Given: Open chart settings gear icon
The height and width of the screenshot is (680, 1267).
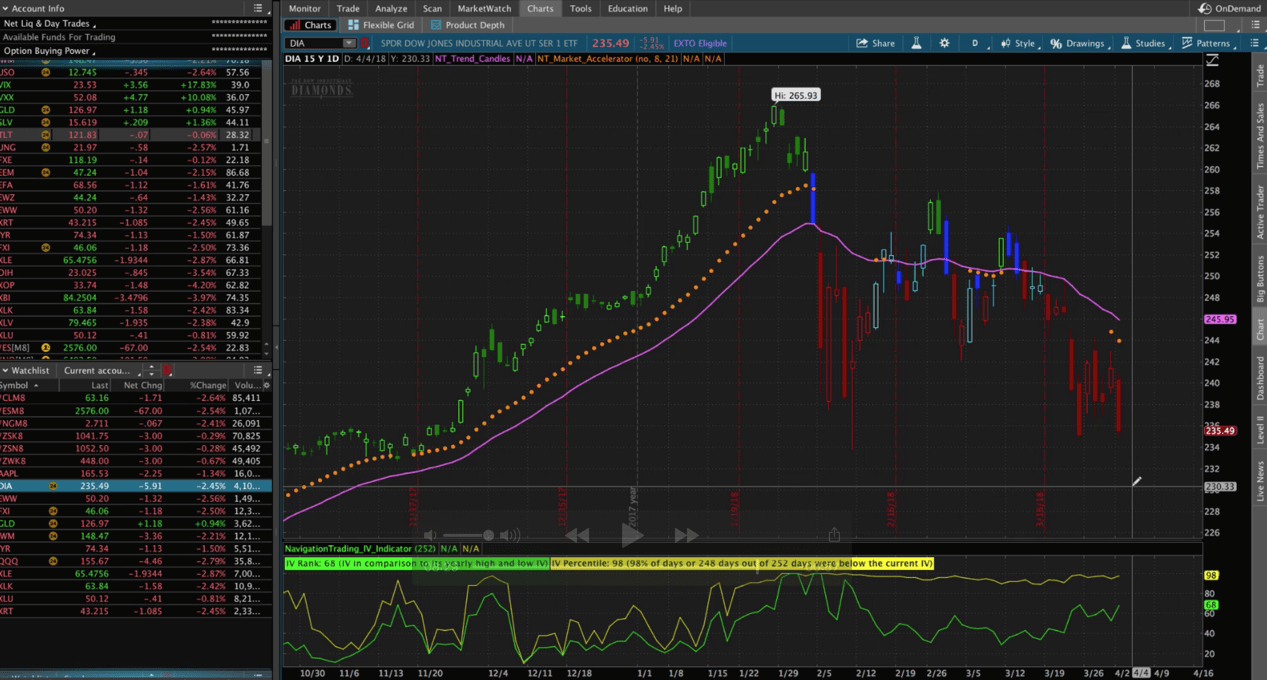Looking at the screenshot, I should [944, 43].
